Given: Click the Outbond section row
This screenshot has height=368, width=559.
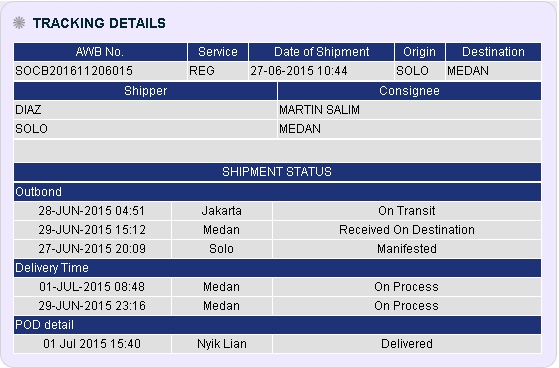Looking at the screenshot, I should 277,192.
